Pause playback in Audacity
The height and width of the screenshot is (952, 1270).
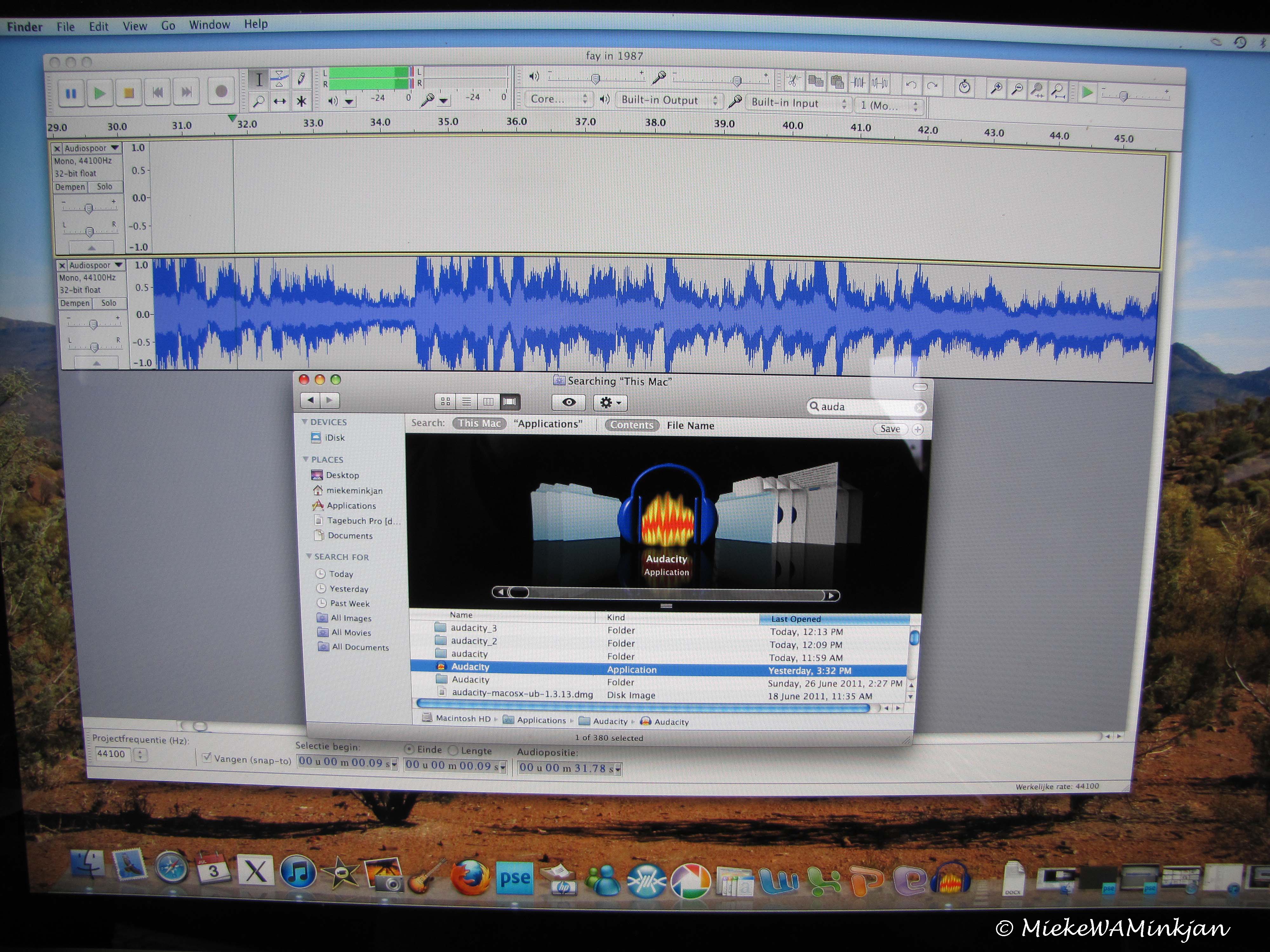tap(71, 94)
